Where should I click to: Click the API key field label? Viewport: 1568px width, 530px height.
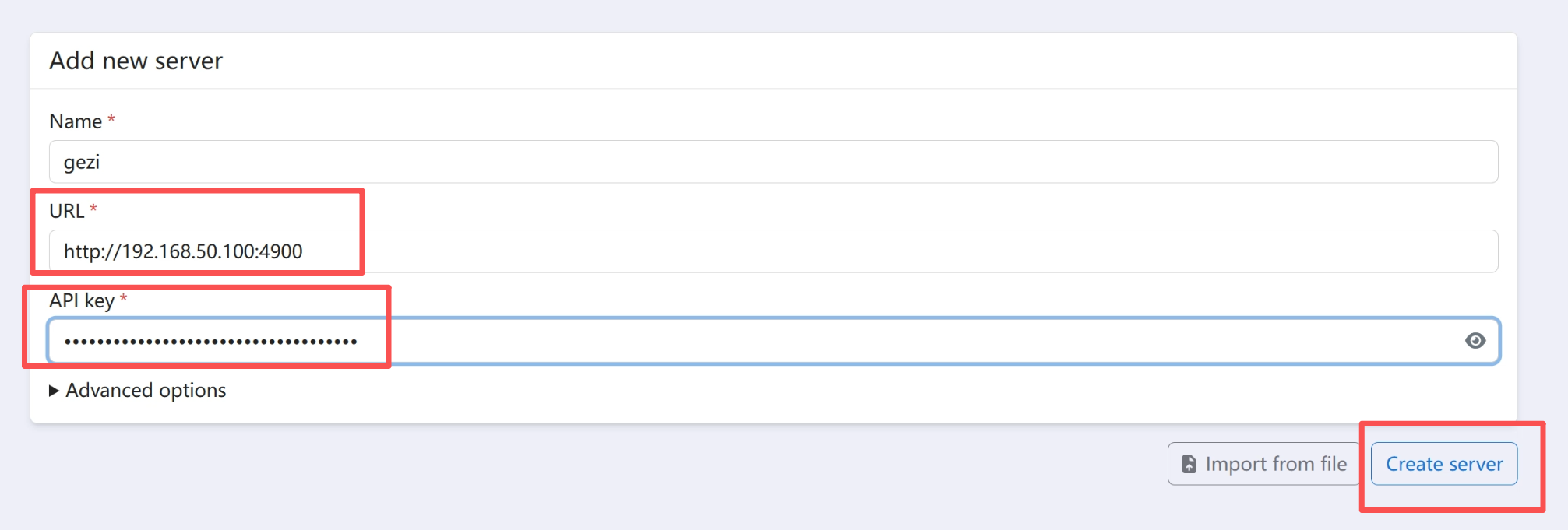point(82,301)
